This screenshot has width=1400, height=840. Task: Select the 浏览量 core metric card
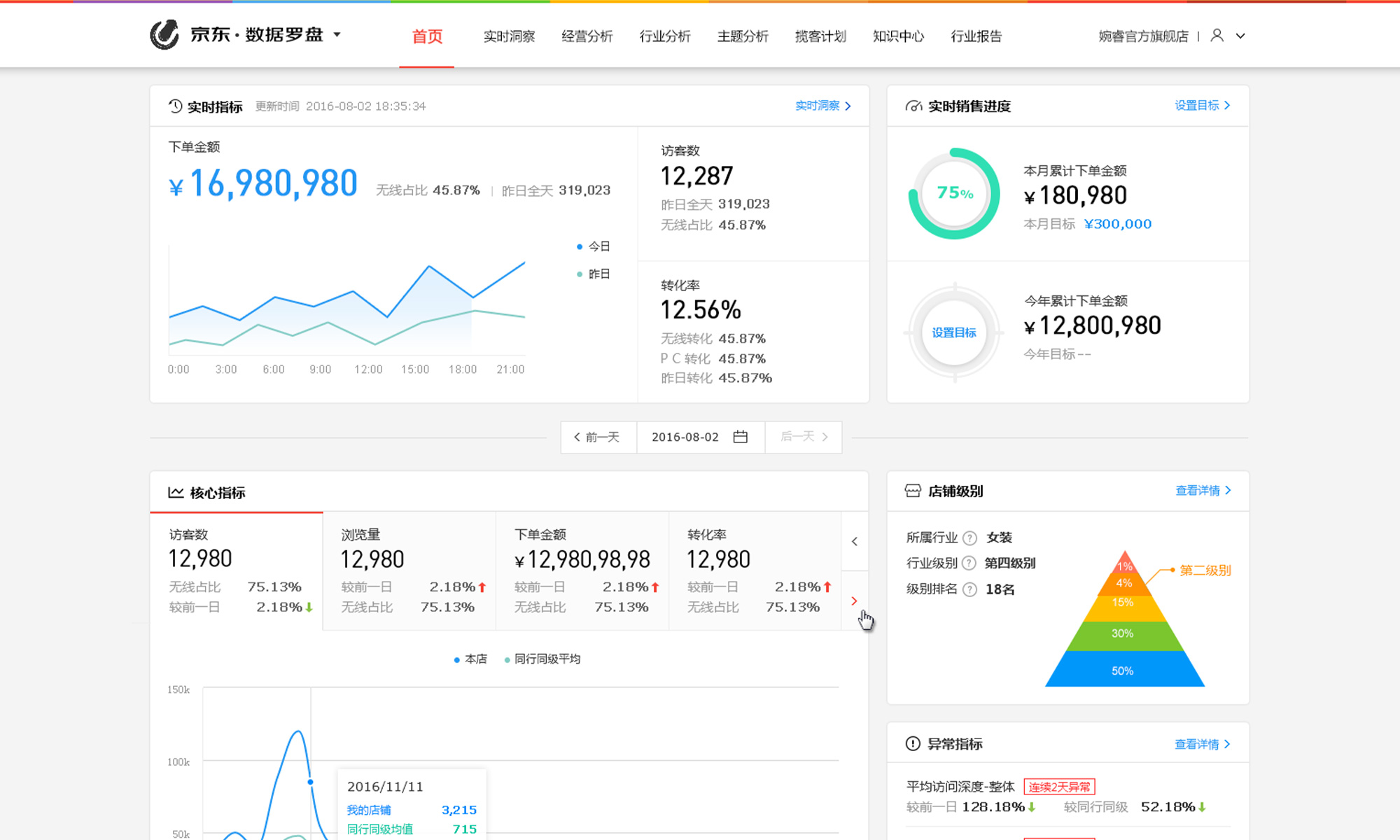409,571
